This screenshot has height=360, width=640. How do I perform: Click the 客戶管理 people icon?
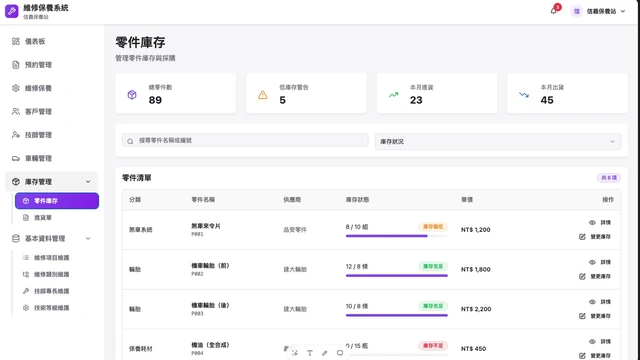click(16, 111)
